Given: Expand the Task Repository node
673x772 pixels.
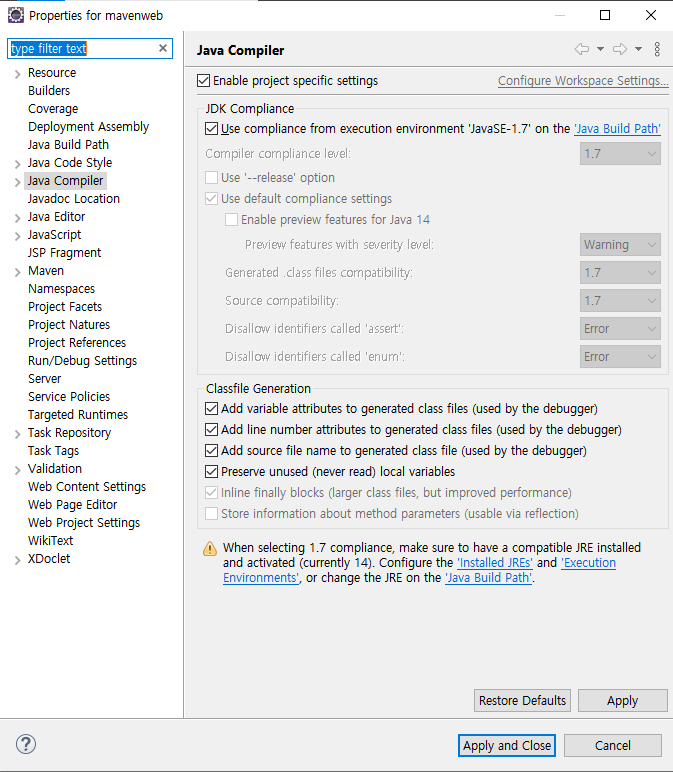Looking at the screenshot, I should (17, 434).
